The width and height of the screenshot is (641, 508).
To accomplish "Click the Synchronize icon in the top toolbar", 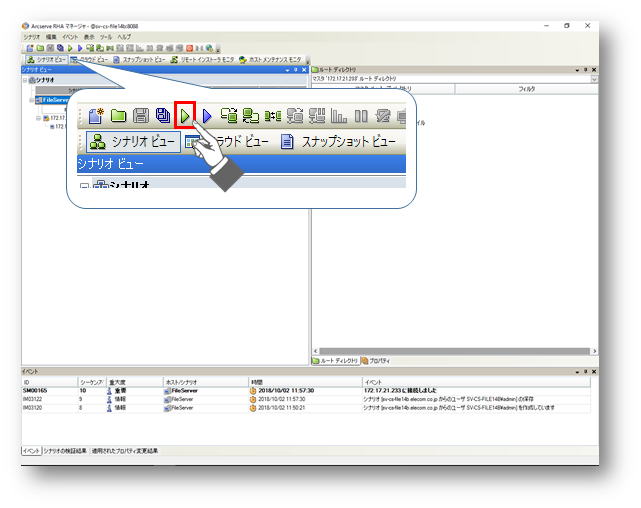I will (x=90, y=48).
